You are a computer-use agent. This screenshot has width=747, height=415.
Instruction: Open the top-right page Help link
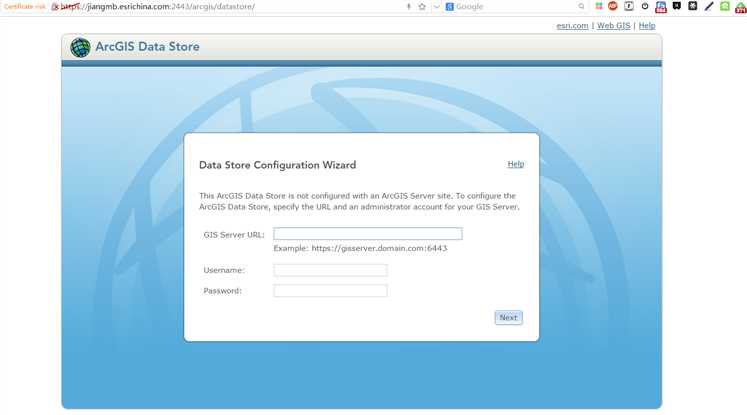tap(647, 26)
